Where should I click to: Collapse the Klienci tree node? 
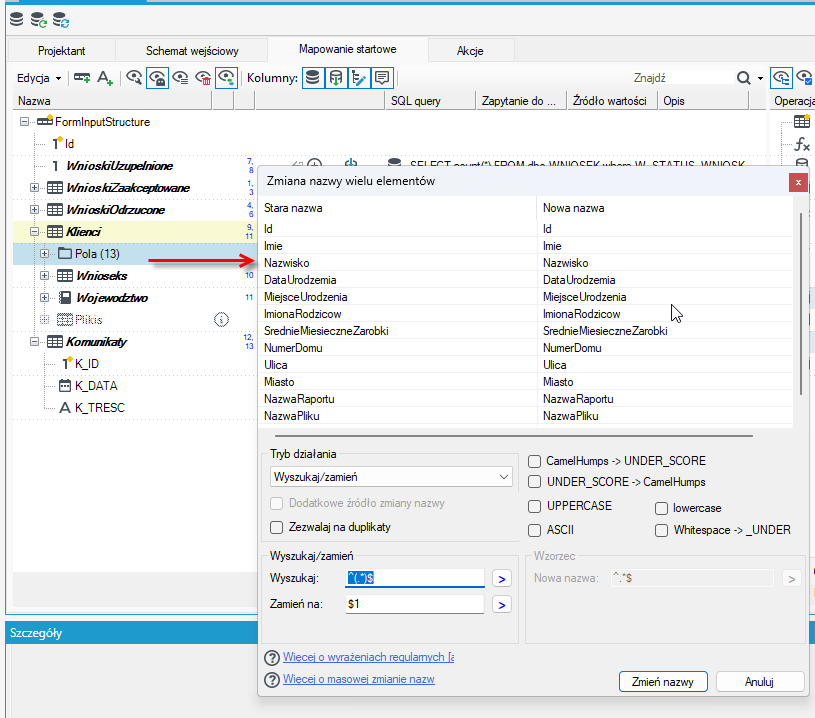point(34,232)
